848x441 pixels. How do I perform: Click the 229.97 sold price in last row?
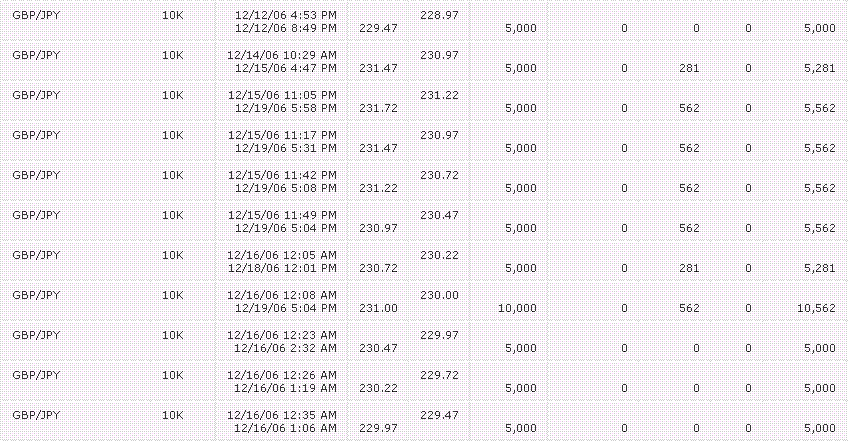378,429
